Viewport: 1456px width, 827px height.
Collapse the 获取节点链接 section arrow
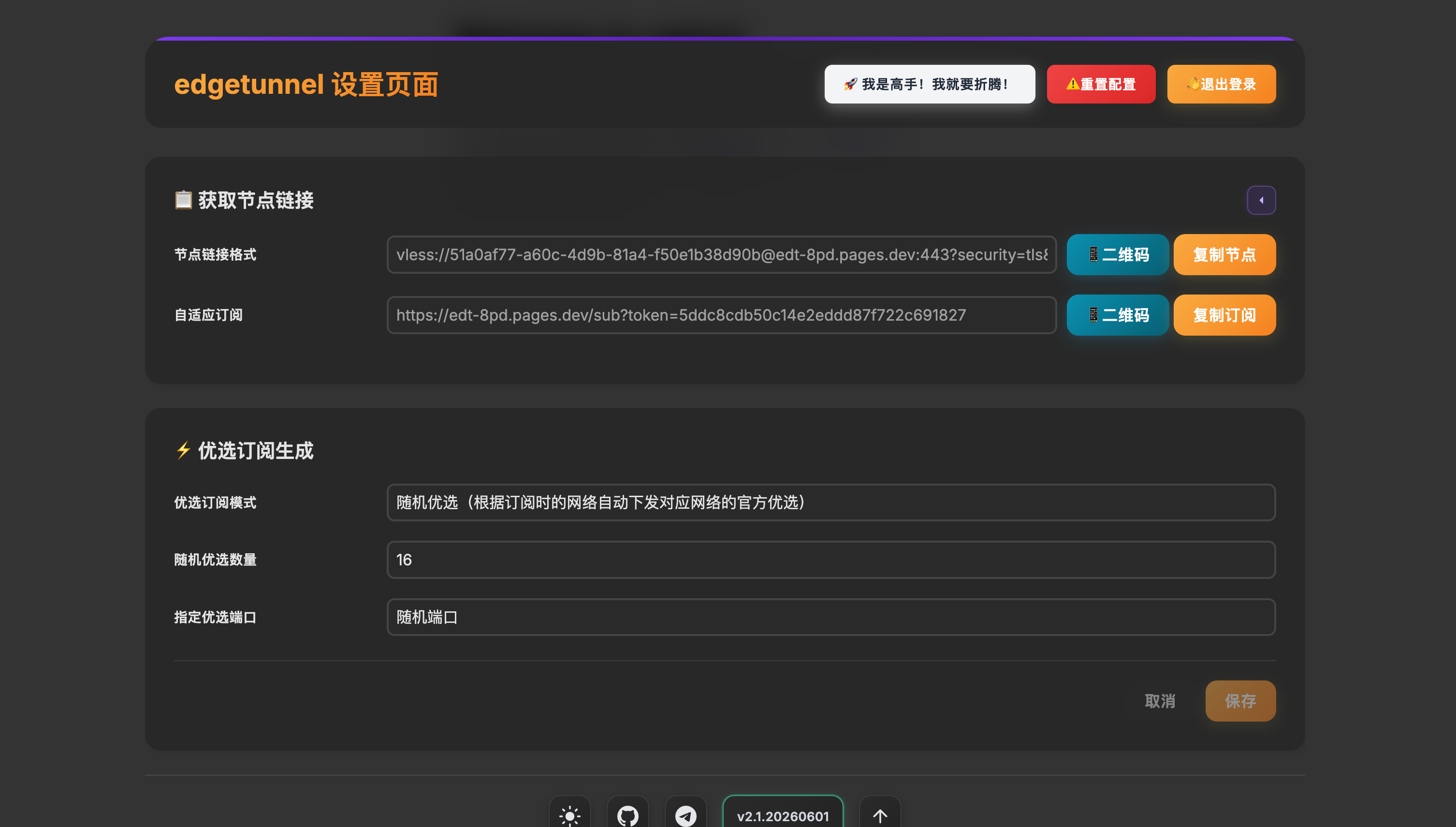[1261, 200]
